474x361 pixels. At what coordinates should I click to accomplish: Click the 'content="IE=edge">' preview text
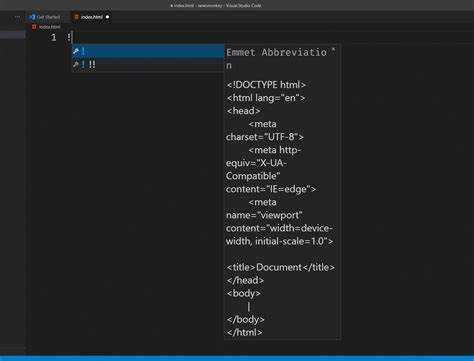coord(271,189)
